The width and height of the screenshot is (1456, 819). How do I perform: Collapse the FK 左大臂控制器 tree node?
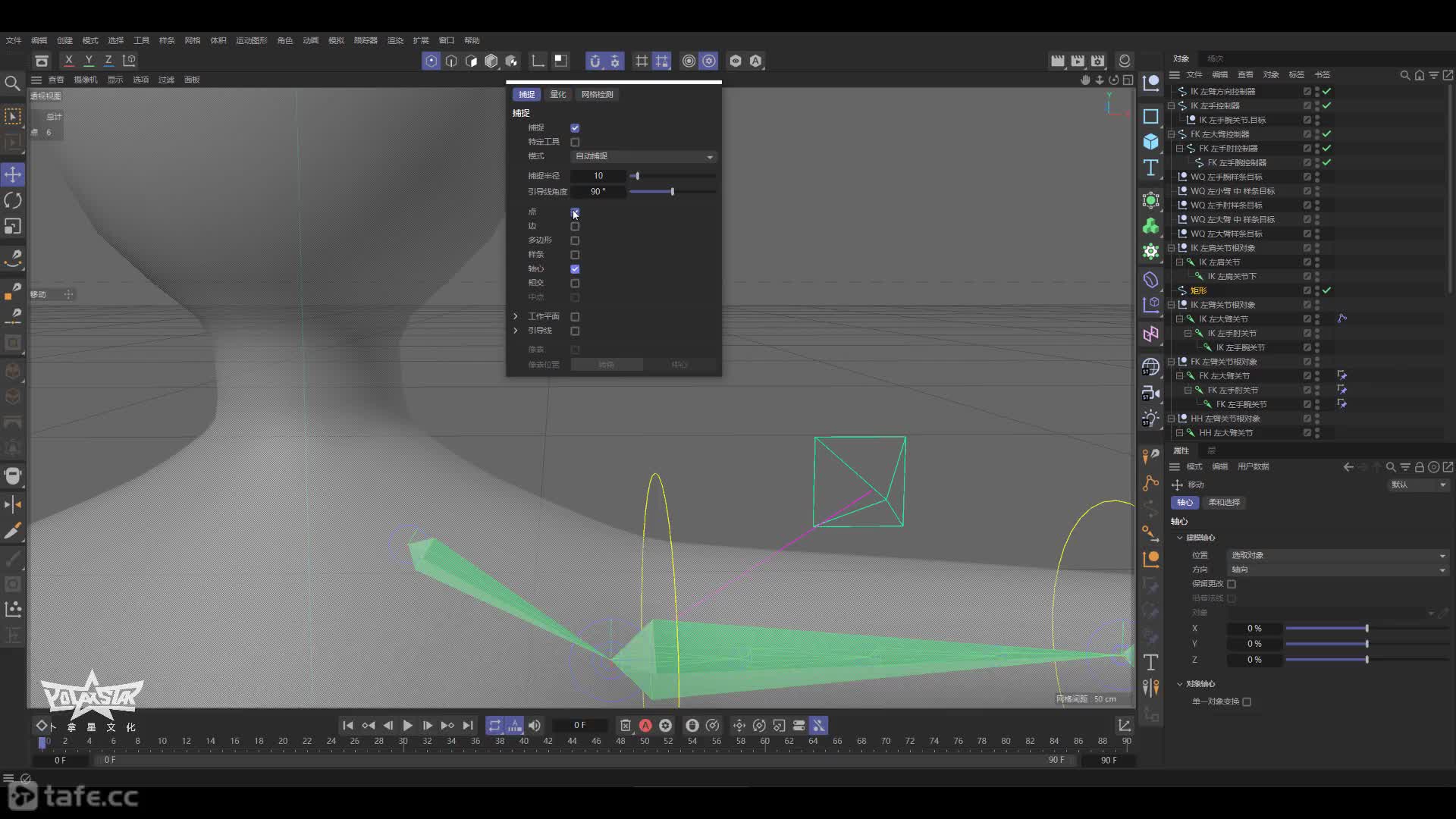point(1171,134)
